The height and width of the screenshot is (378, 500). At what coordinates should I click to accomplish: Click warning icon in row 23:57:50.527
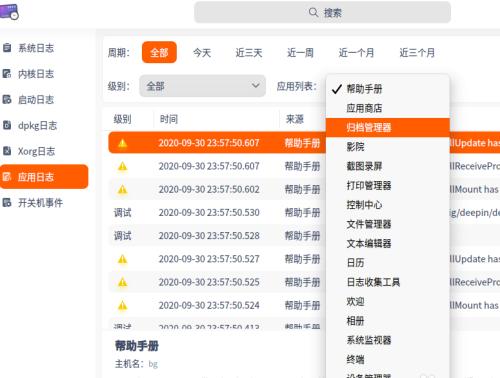click(123, 259)
